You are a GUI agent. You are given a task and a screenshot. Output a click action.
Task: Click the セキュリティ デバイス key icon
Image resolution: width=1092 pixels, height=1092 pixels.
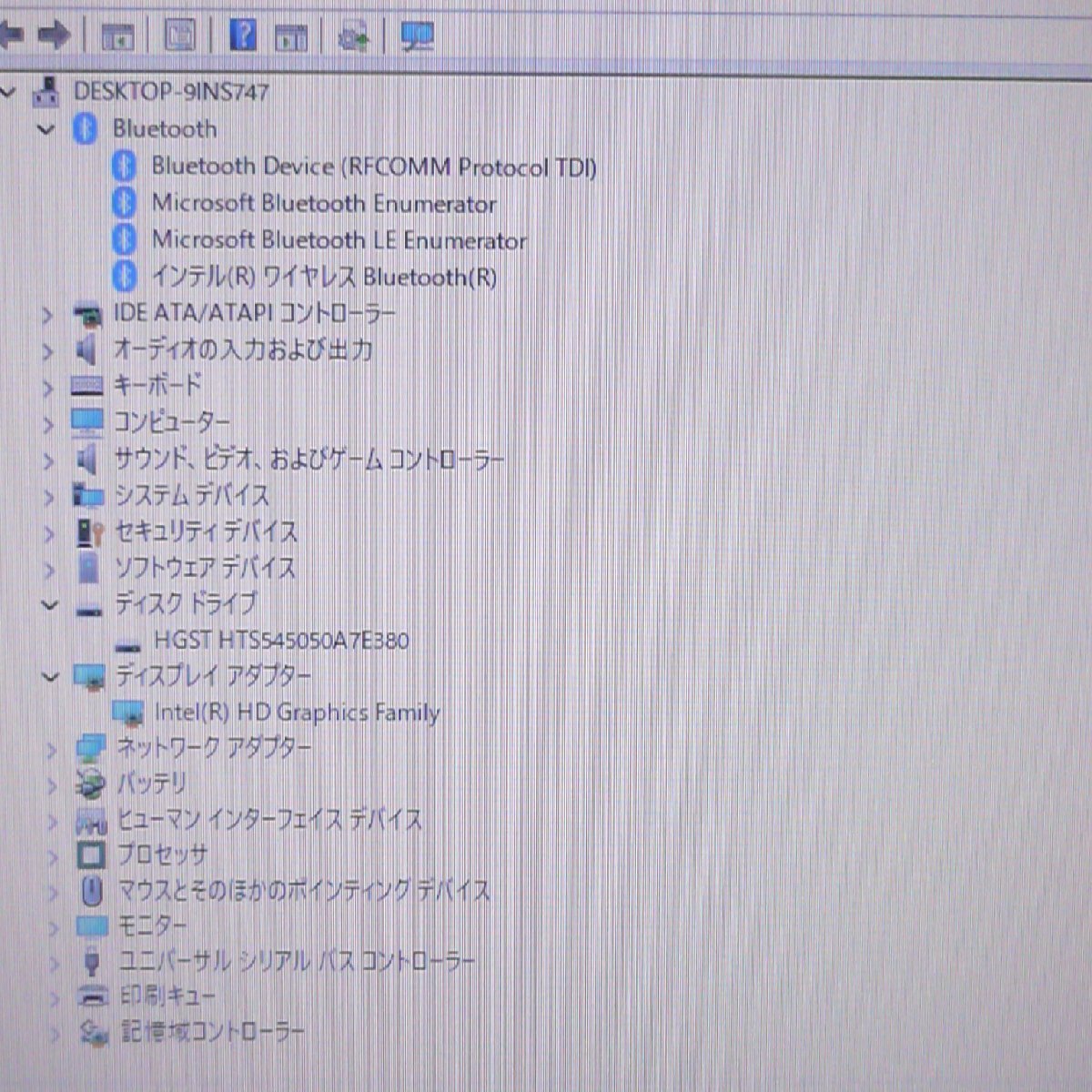click(x=89, y=532)
